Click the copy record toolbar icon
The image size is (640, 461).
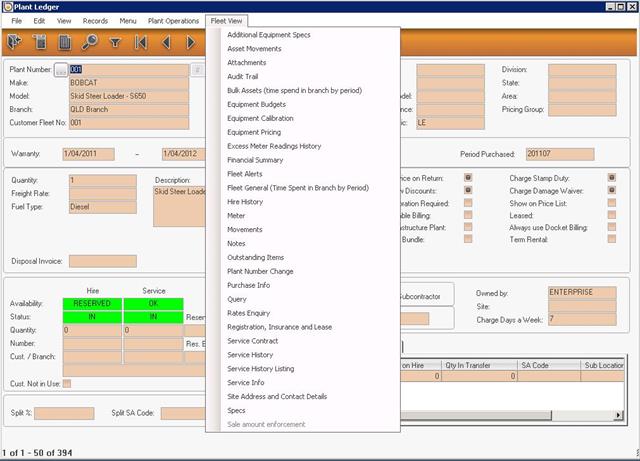coord(65,42)
